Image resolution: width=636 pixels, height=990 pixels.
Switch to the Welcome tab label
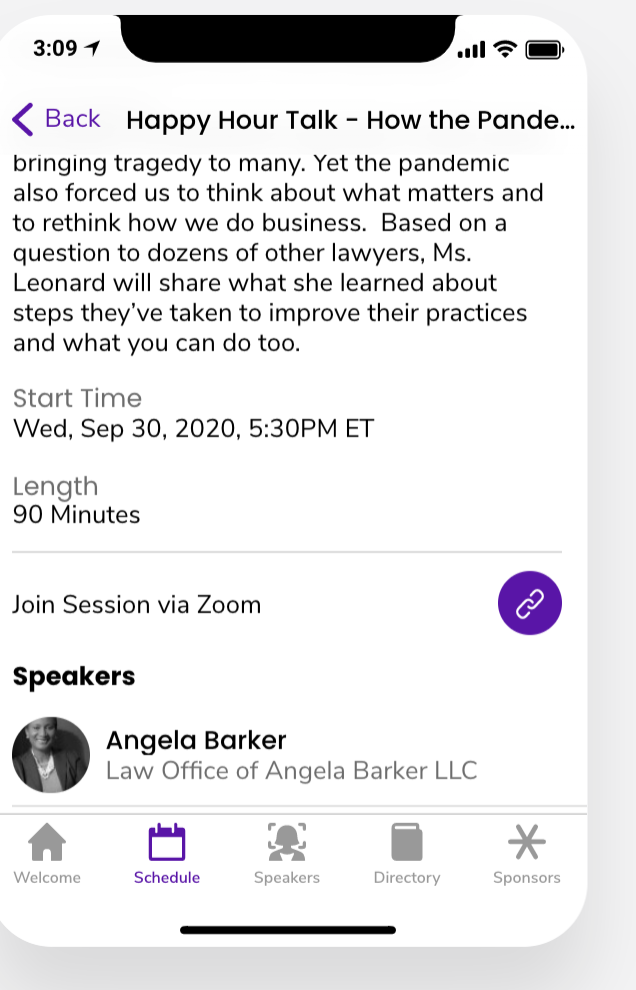(x=47, y=878)
